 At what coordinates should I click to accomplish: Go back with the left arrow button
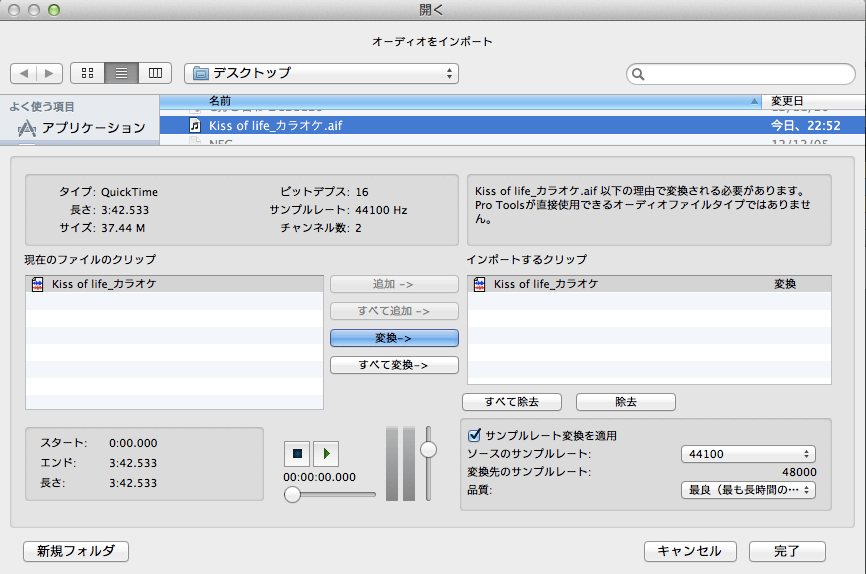pyautogui.click(x=24, y=73)
